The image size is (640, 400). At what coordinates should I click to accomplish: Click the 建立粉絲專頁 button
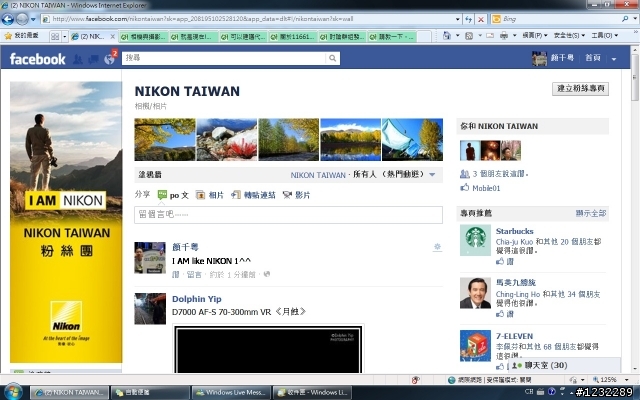[x=580, y=89]
